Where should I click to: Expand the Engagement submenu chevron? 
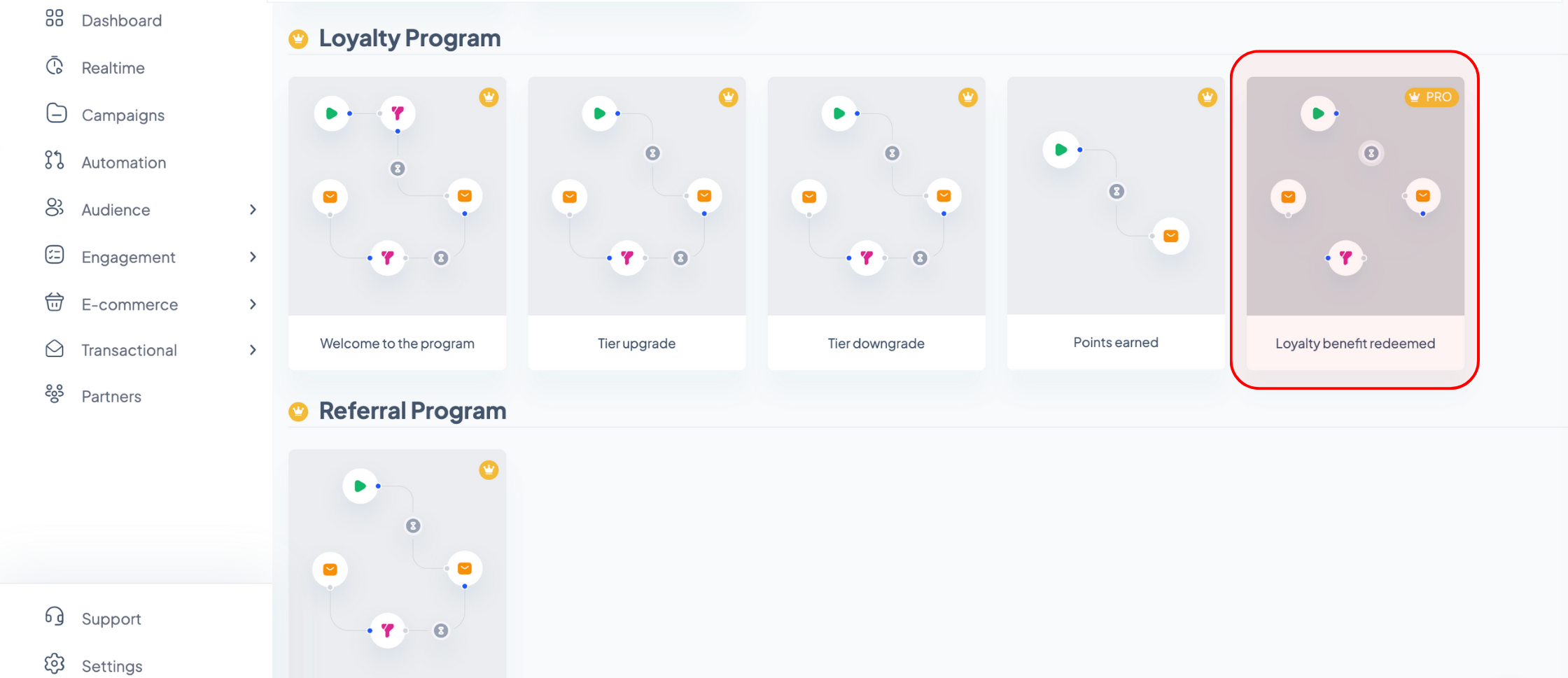[253, 257]
